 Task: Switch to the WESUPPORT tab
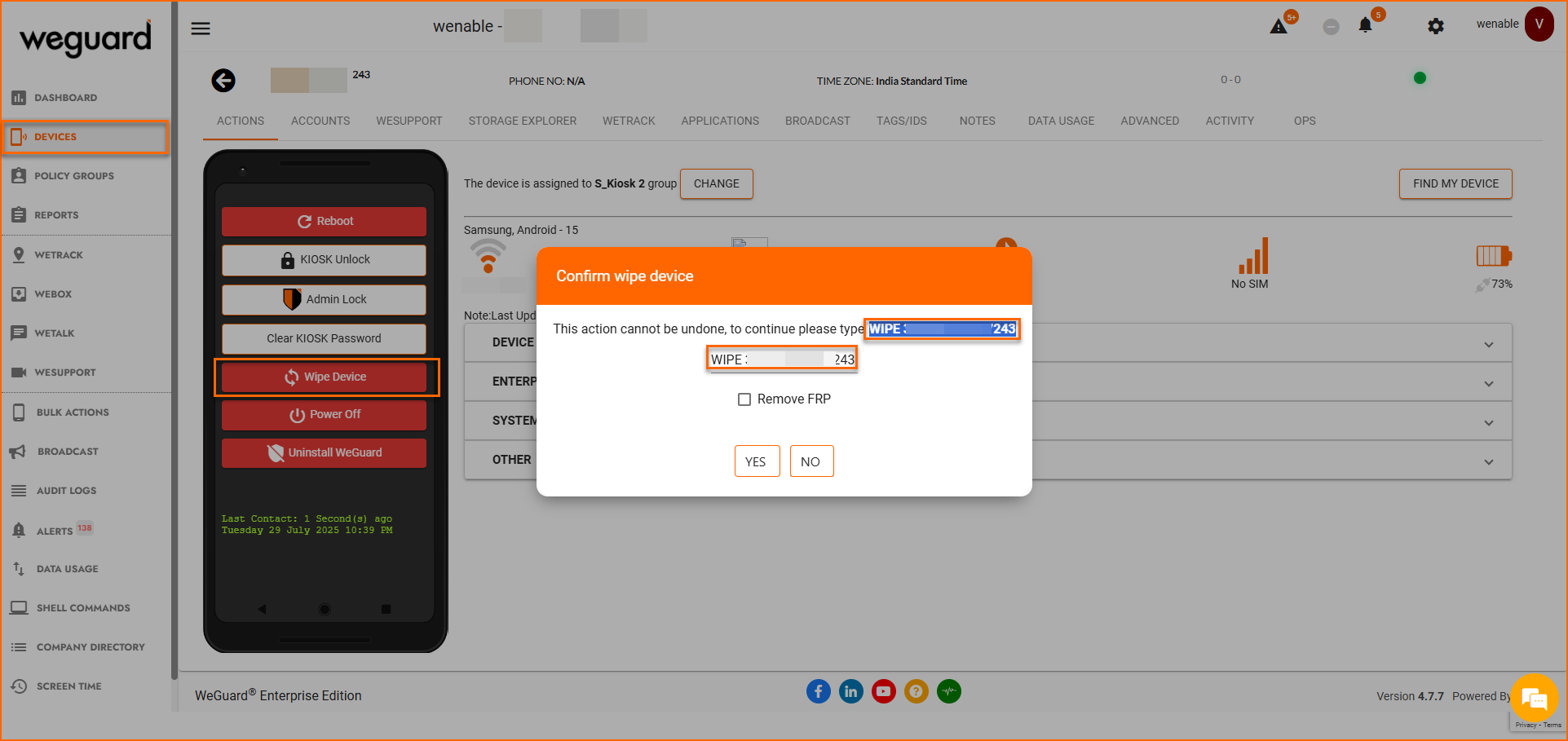coord(409,121)
